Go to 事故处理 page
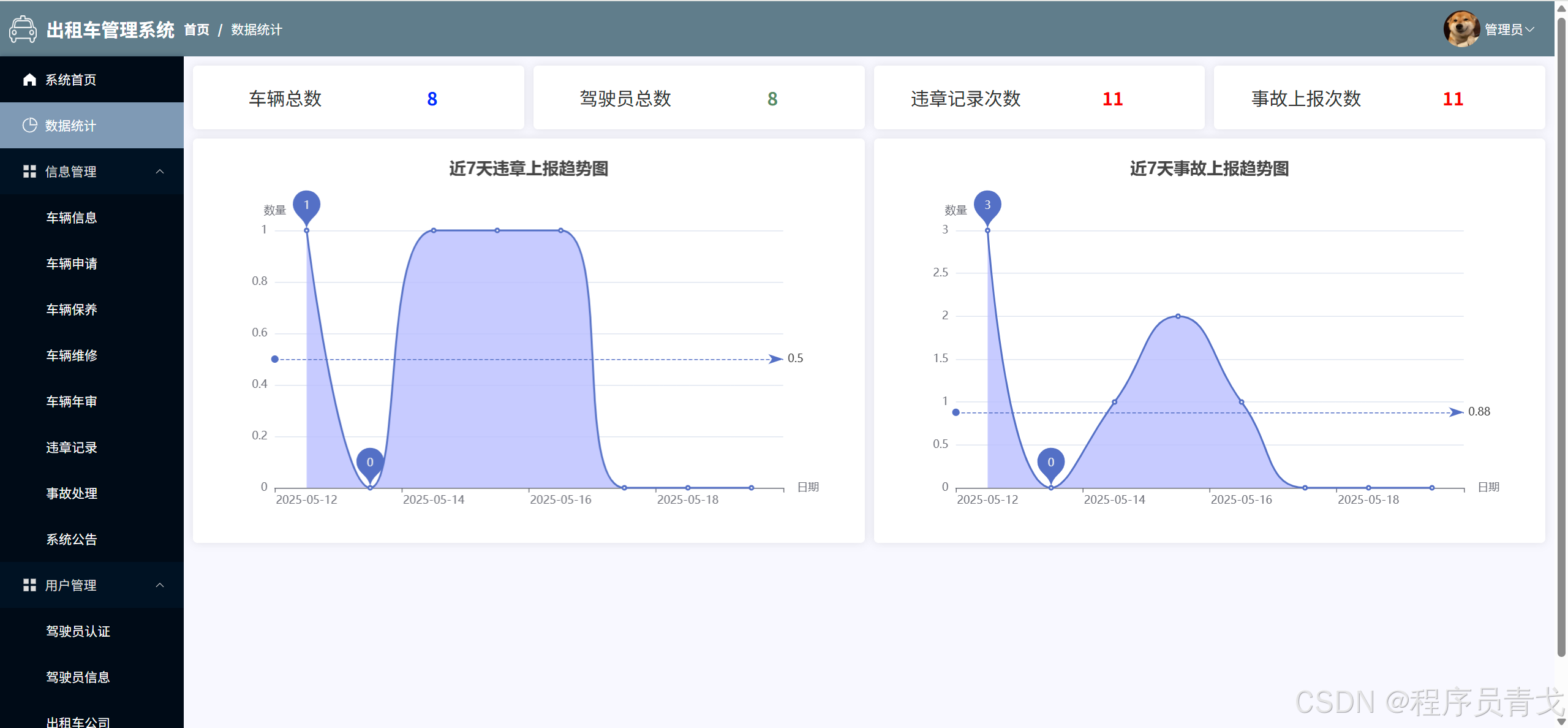This screenshot has width=1568, height=728. tap(72, 493)
